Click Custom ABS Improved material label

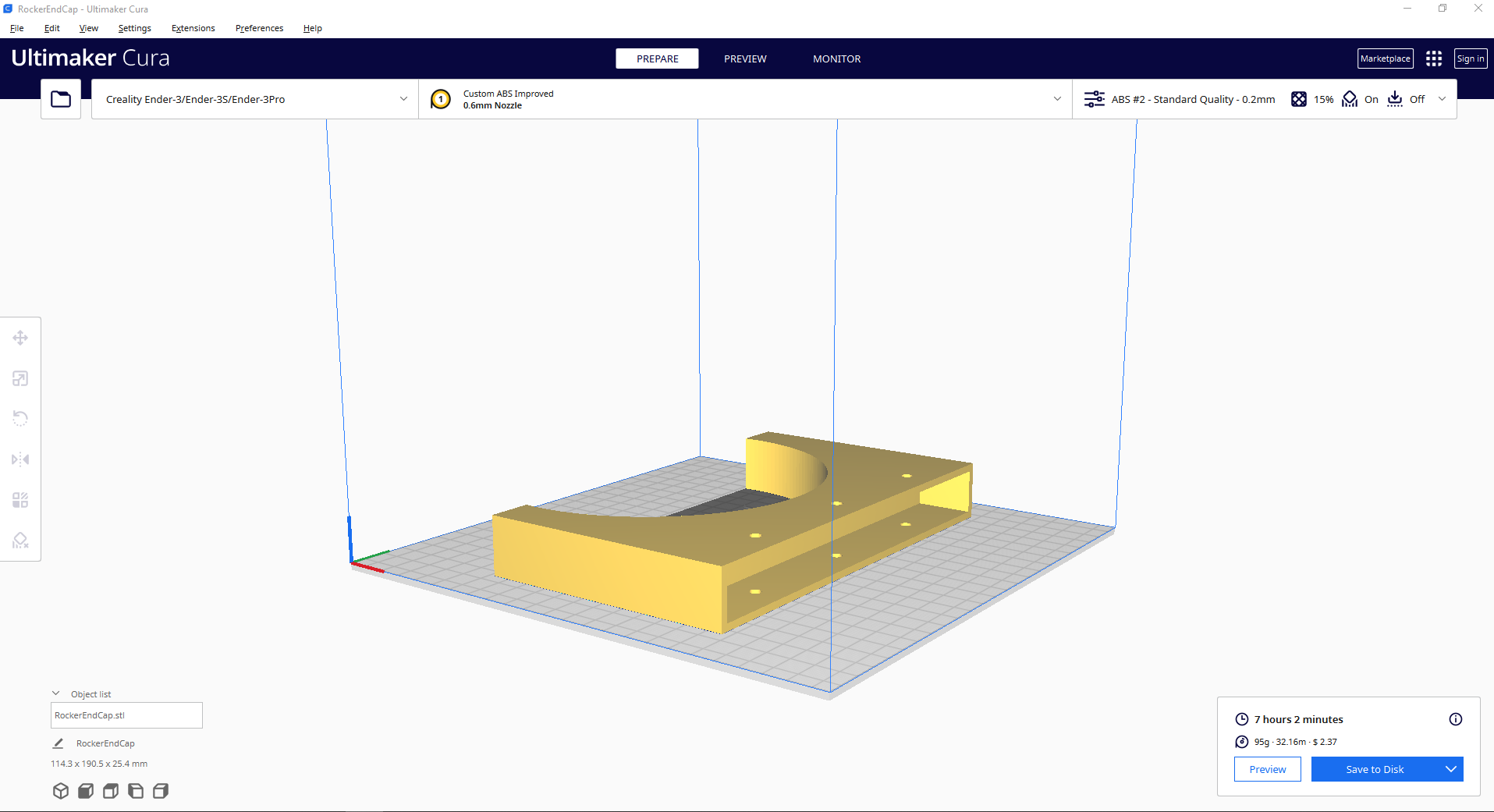tap(508, 94)
